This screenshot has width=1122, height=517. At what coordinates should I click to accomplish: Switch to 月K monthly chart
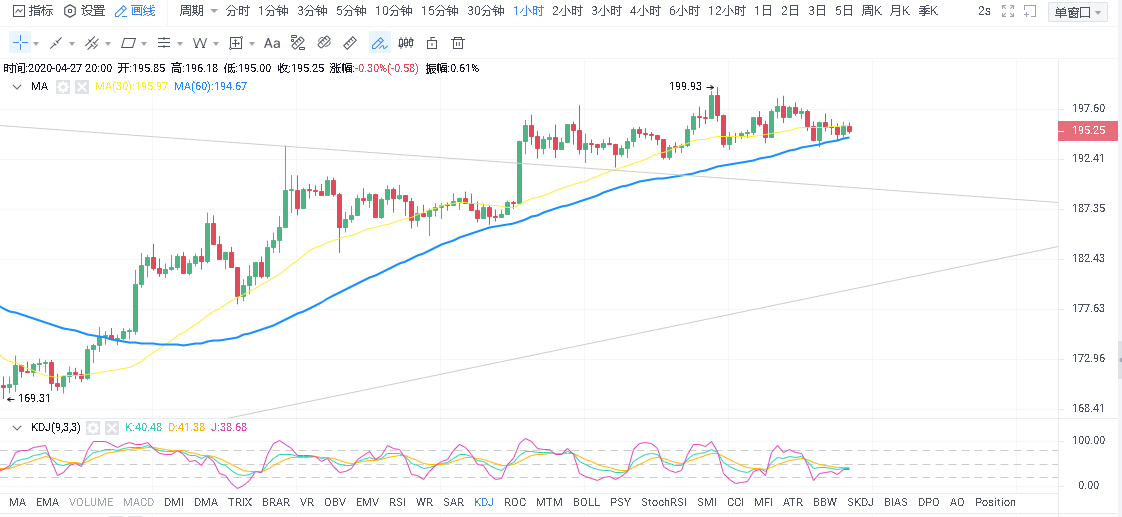pos(899,11)
